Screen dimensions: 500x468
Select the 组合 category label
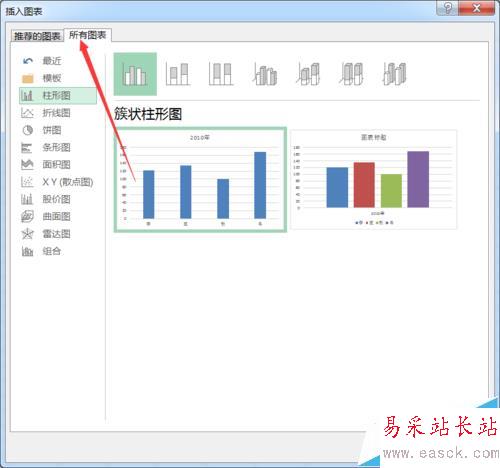click(52, 251)
